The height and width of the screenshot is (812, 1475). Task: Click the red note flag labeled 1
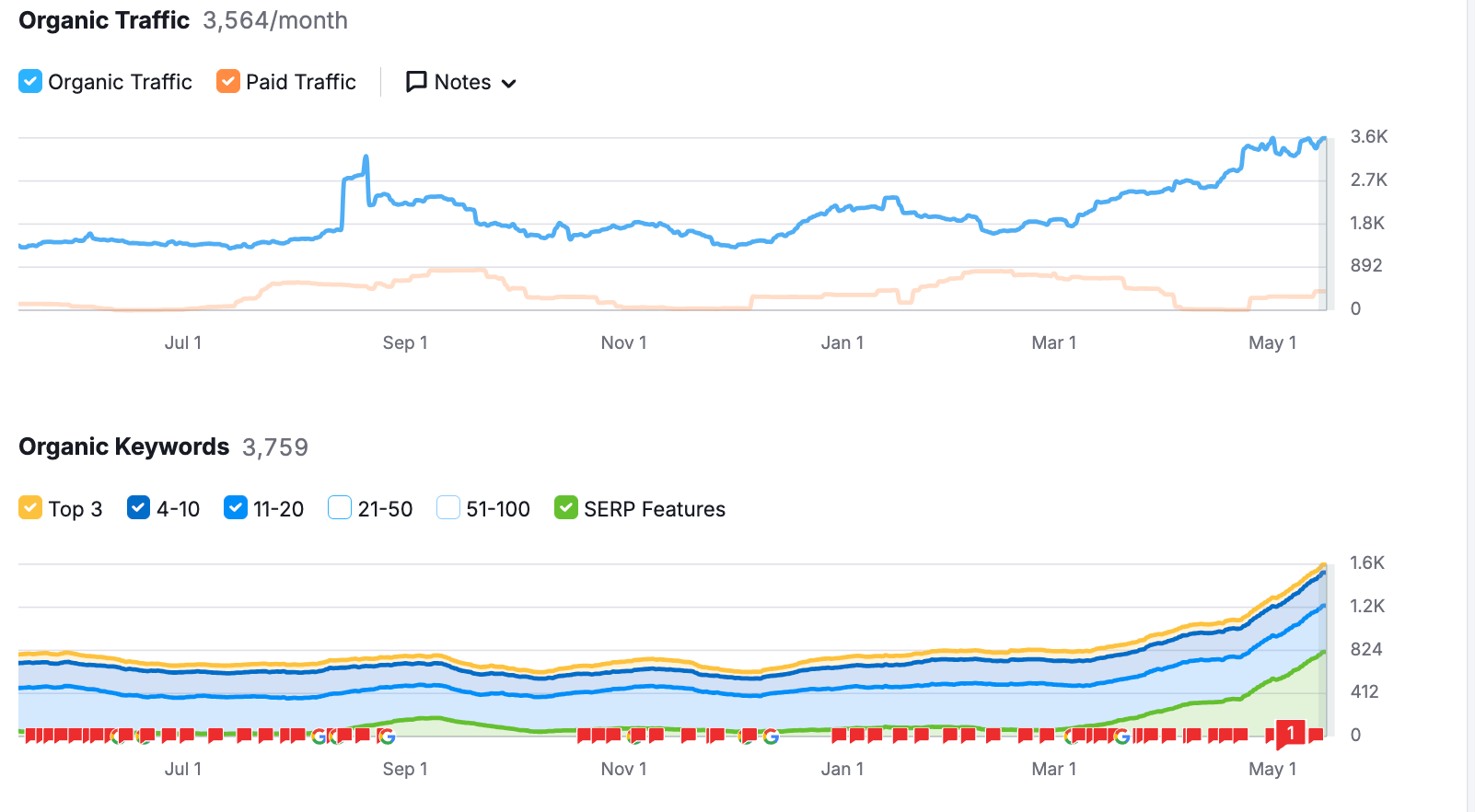tap(1291, 734)
